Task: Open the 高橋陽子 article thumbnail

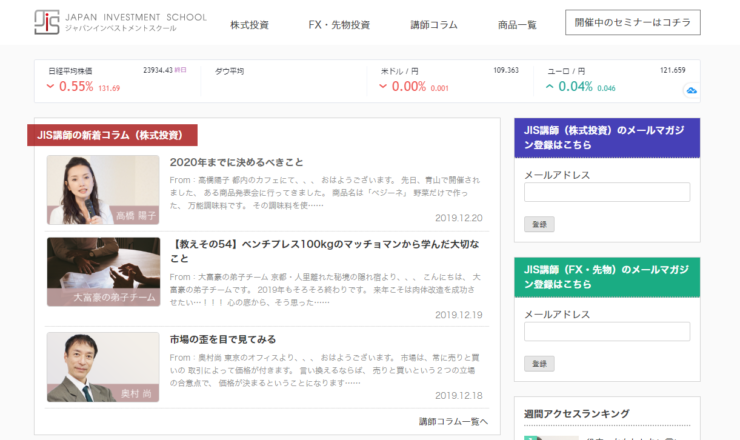Action: pyautogui.click(x=102, y=190)
